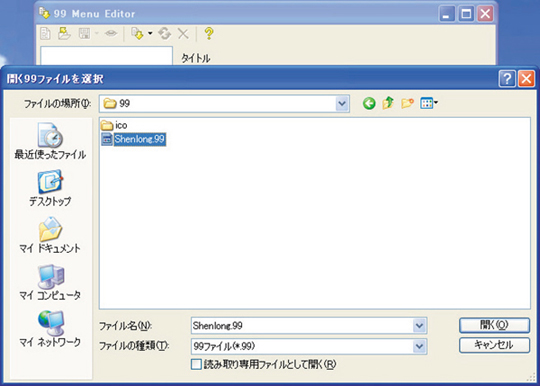540x386 pixels.
Task: Click New file icon in 99 Menu Editor toolbar
Action: pyautogui.click(x=45, y=34)
